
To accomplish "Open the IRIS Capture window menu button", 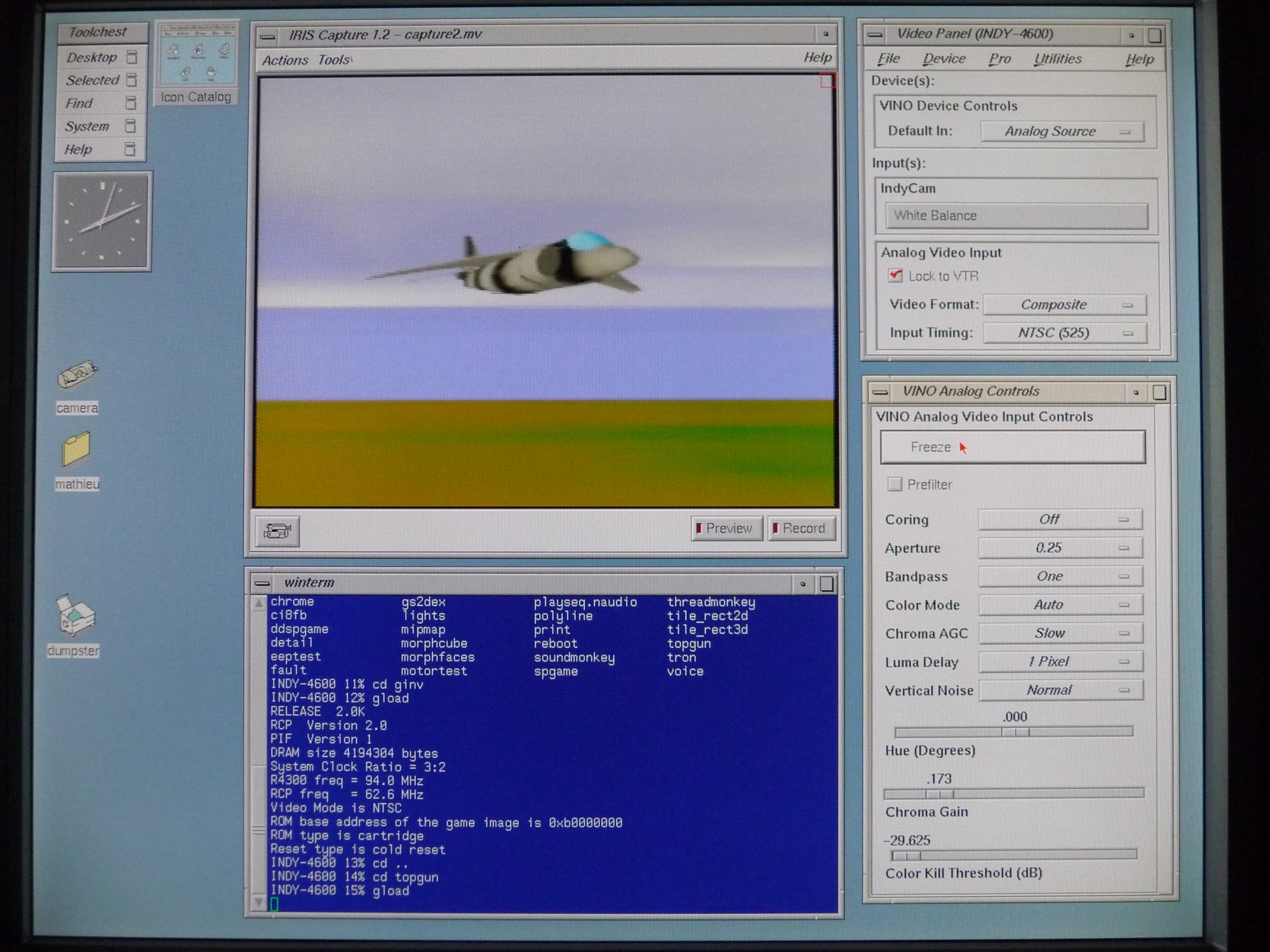I will [x=269, y=36].
